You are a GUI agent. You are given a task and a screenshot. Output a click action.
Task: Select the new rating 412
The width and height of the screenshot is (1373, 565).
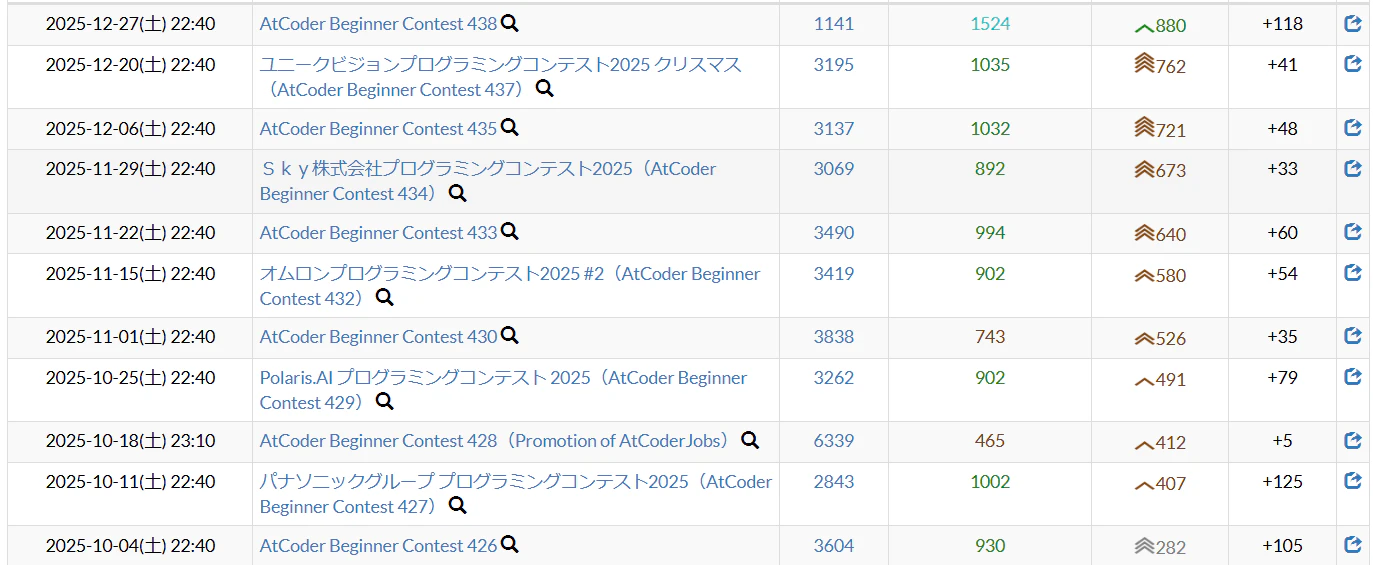pyautogui.click(x=1171, y=442)
